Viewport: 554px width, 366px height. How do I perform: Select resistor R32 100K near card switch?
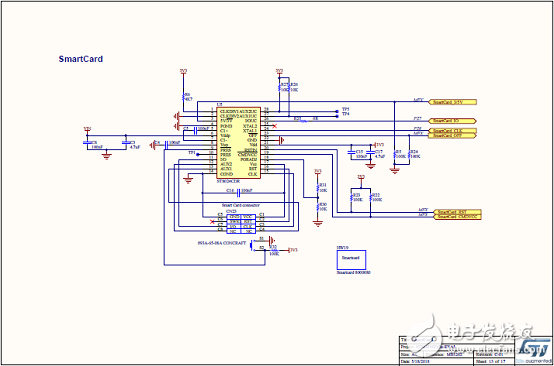(274, 250)
